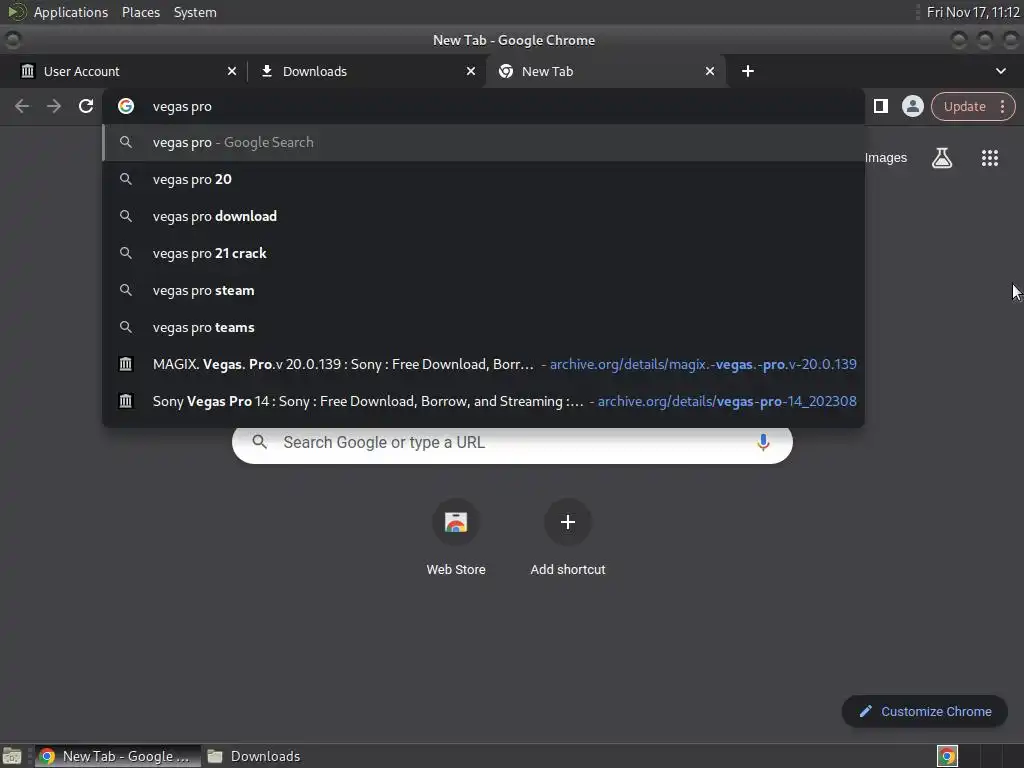
Task: Open the Chrome three-dot menu
Action: pyautogui.click(x=1002, y=106)
